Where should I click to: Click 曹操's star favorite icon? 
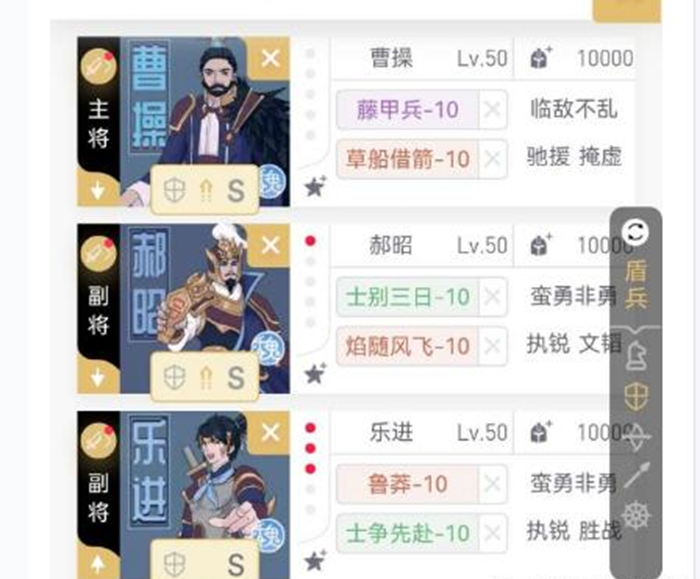[316, 187]
